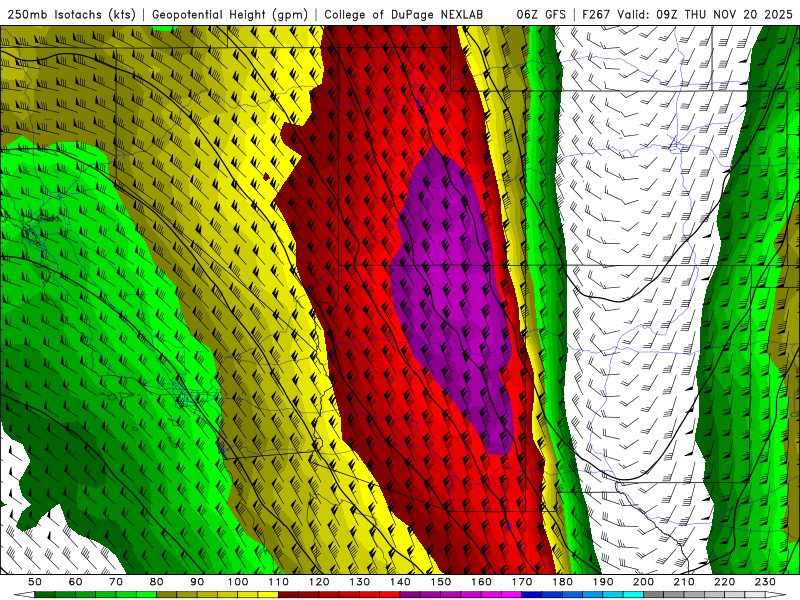Click the 150 knot legend label

(x=441, y=582)
